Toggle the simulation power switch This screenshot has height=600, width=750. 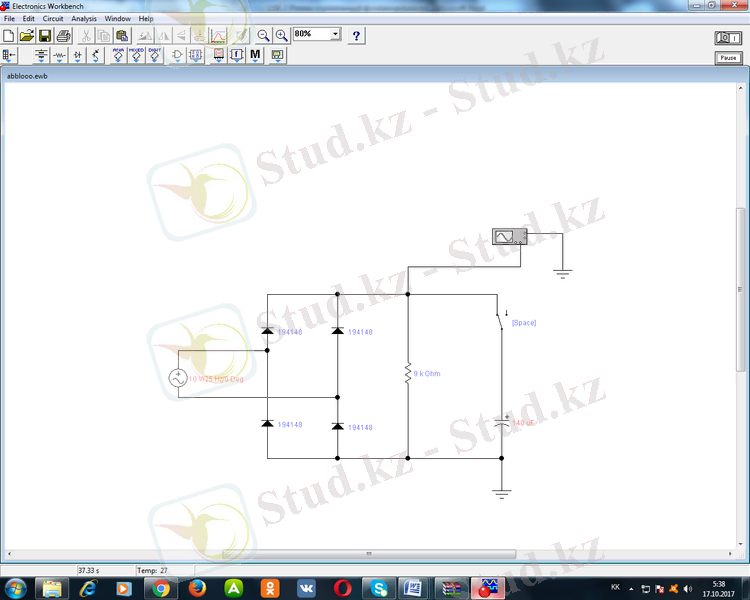728,38
